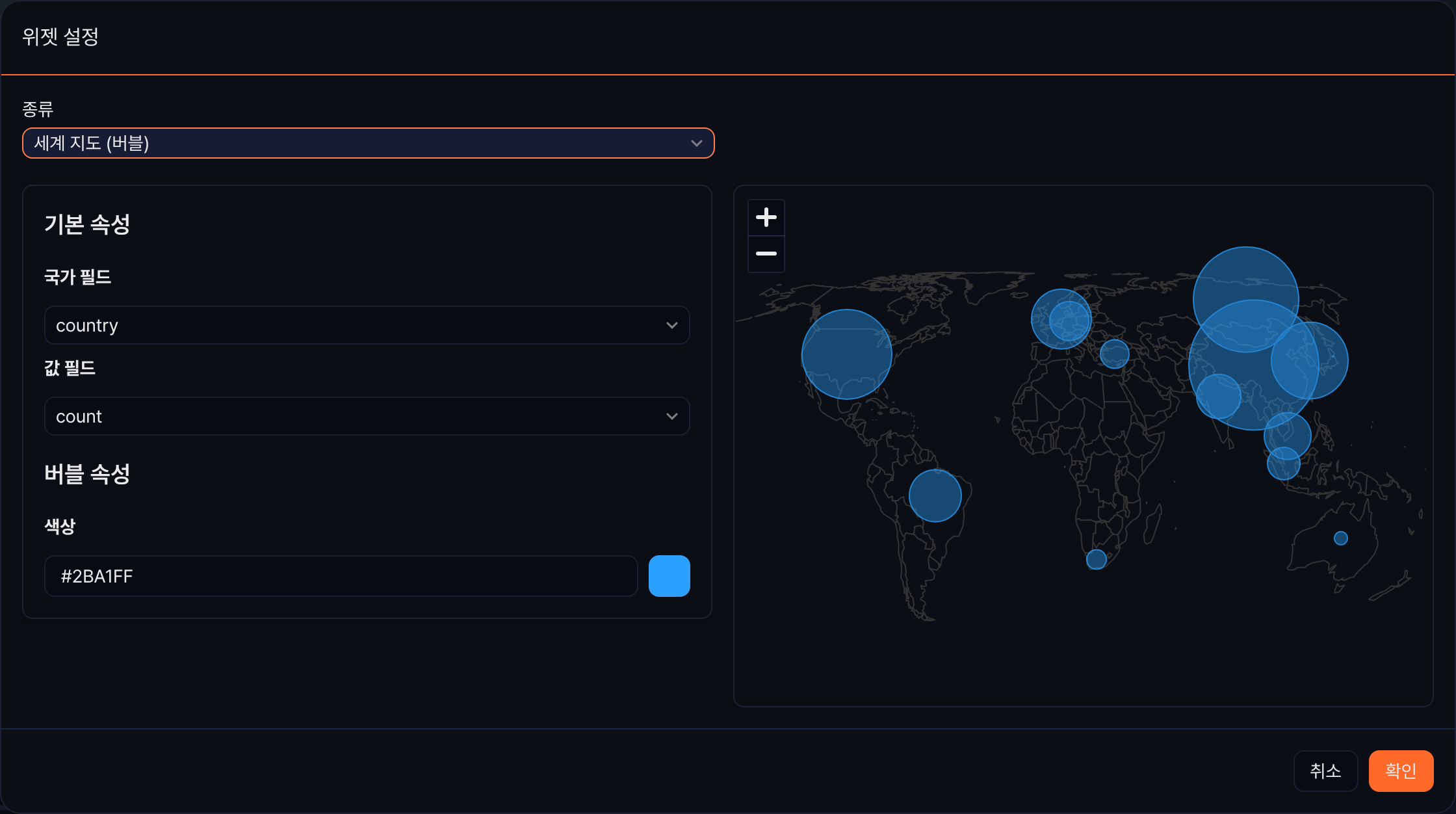The width and height of the screenshot is (1456, 814).
Task: Click the 기본 속성 section heading
Action: pyautogui.click(x=87, y=224)
